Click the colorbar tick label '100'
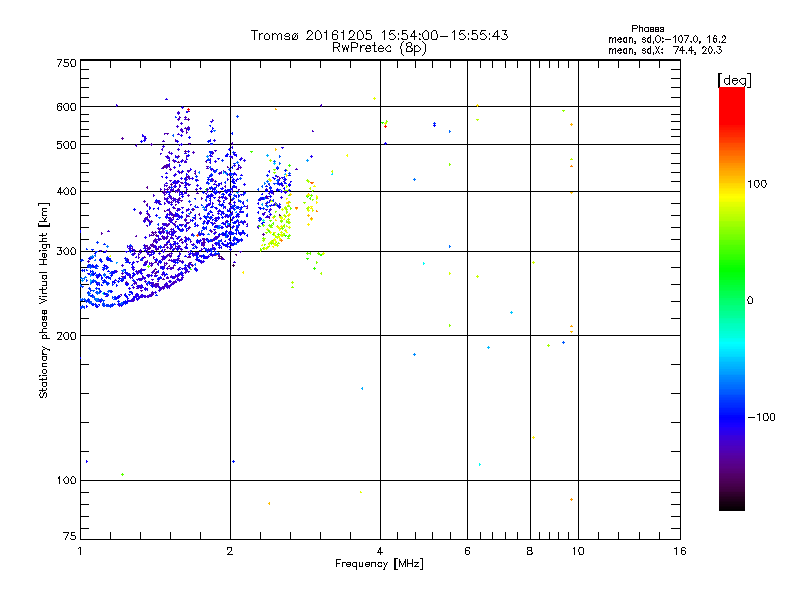800x600 pixels. click(x=757, y=184)
